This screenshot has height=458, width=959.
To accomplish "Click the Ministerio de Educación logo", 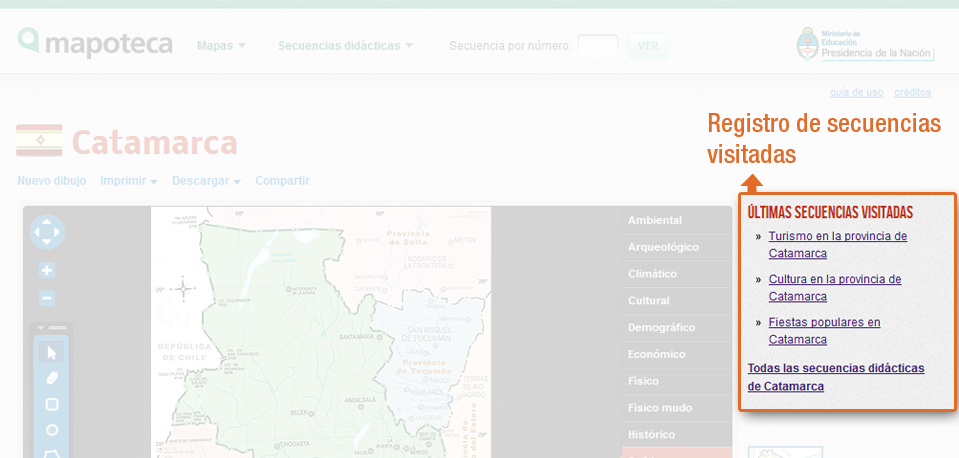I will [865, 44].
